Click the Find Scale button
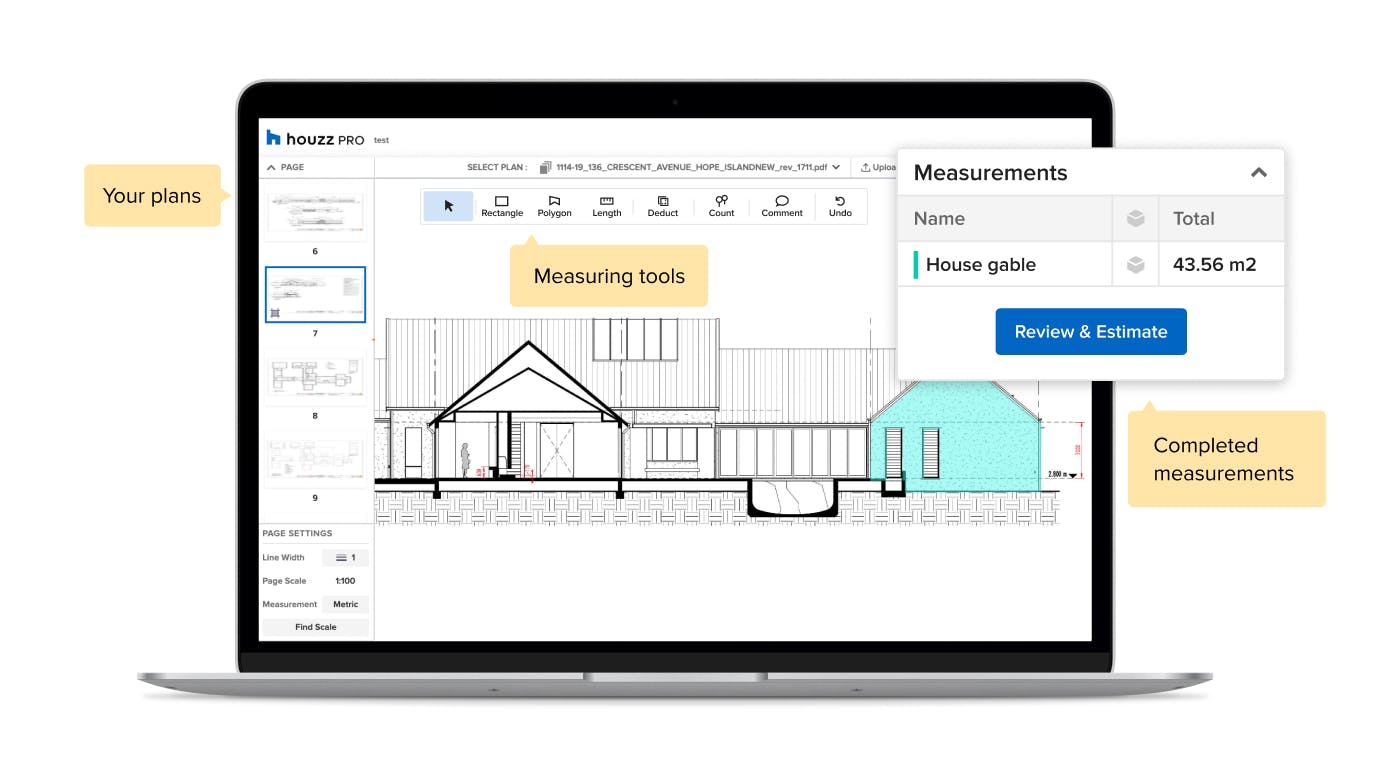Viewport: 1380px width, 760px height. tap(315, 627)
